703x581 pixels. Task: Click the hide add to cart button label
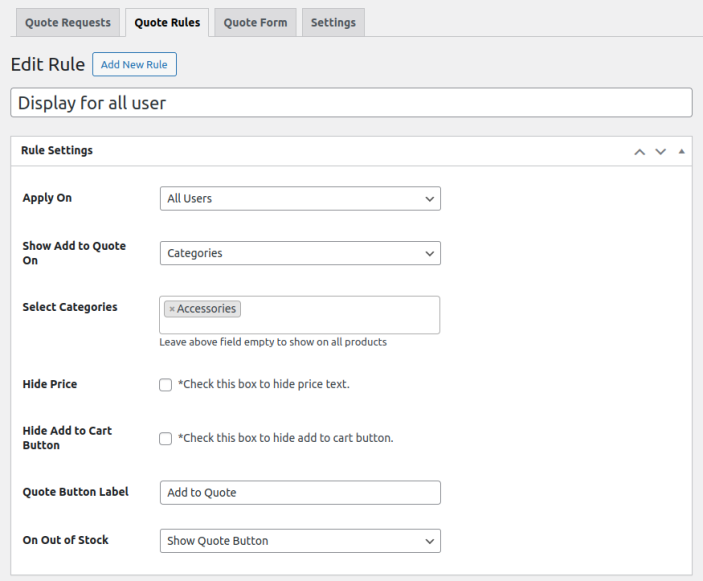tap(286, 439)
